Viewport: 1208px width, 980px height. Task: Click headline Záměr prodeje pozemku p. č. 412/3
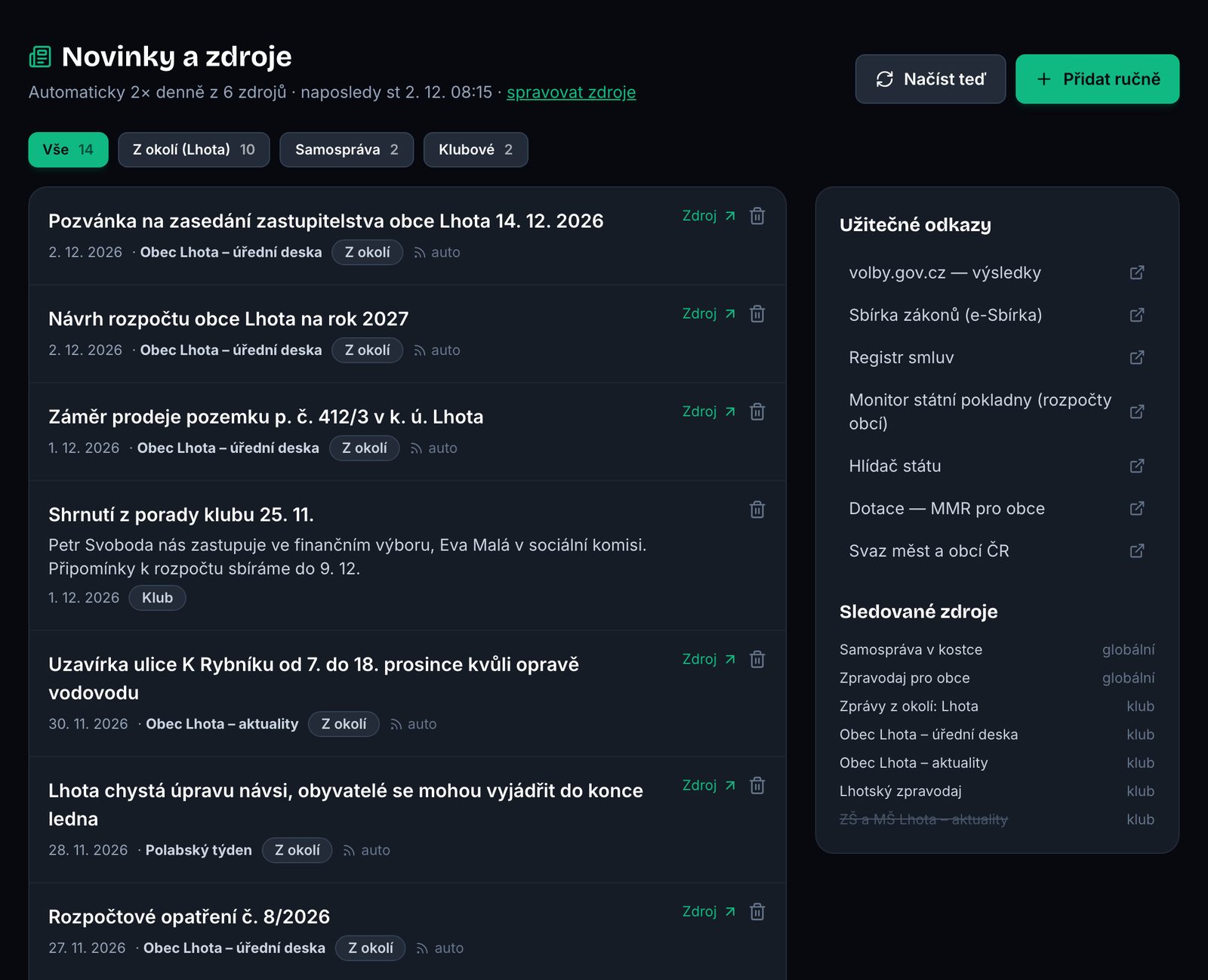pos(266,417)
